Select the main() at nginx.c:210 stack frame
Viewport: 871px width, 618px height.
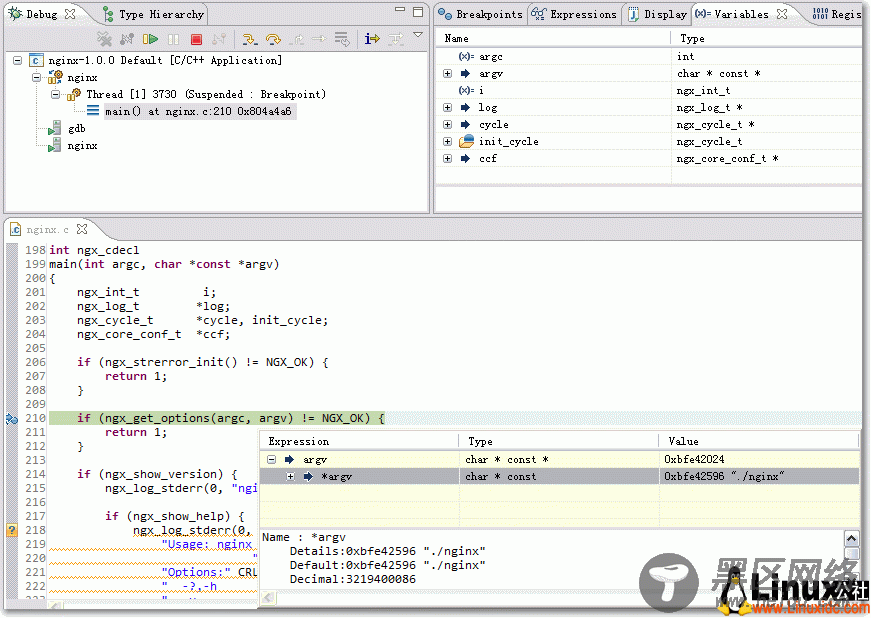click(198, 112)
